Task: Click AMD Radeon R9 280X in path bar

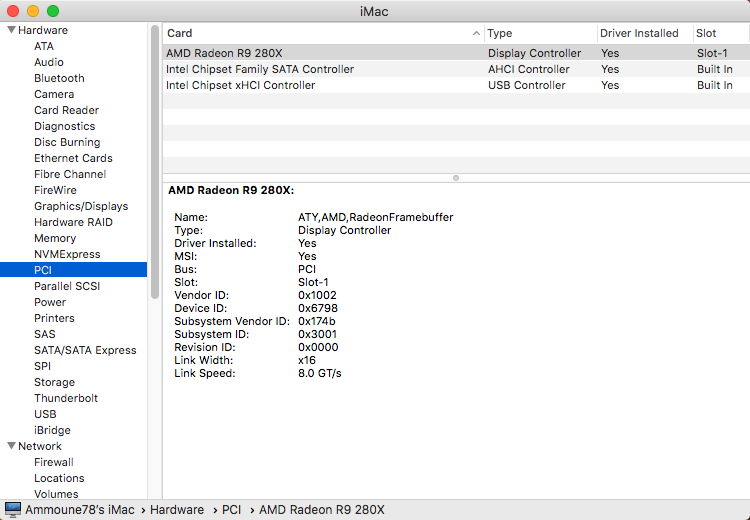Action: pos(322,510)
